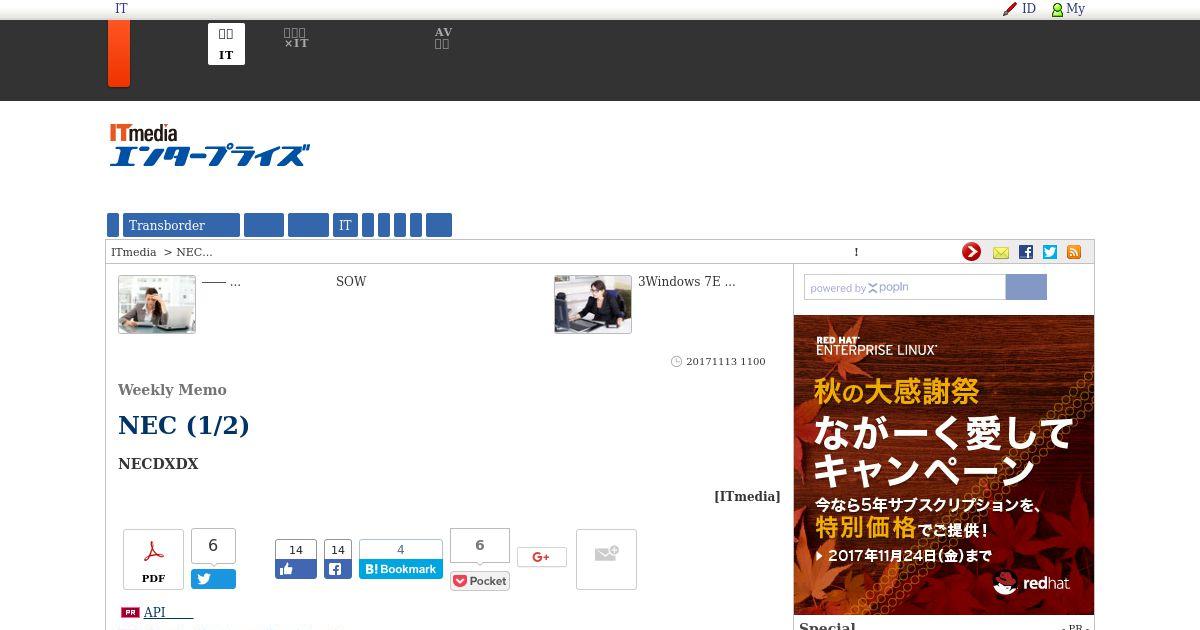
Task: Click the orange ITmedia block in header
Action: click(119, 53)
